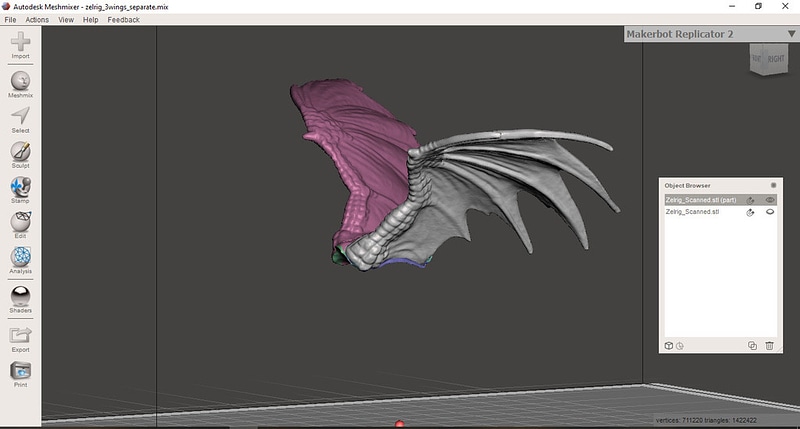
Task: Click the Print tool
Action: [20, 374]
